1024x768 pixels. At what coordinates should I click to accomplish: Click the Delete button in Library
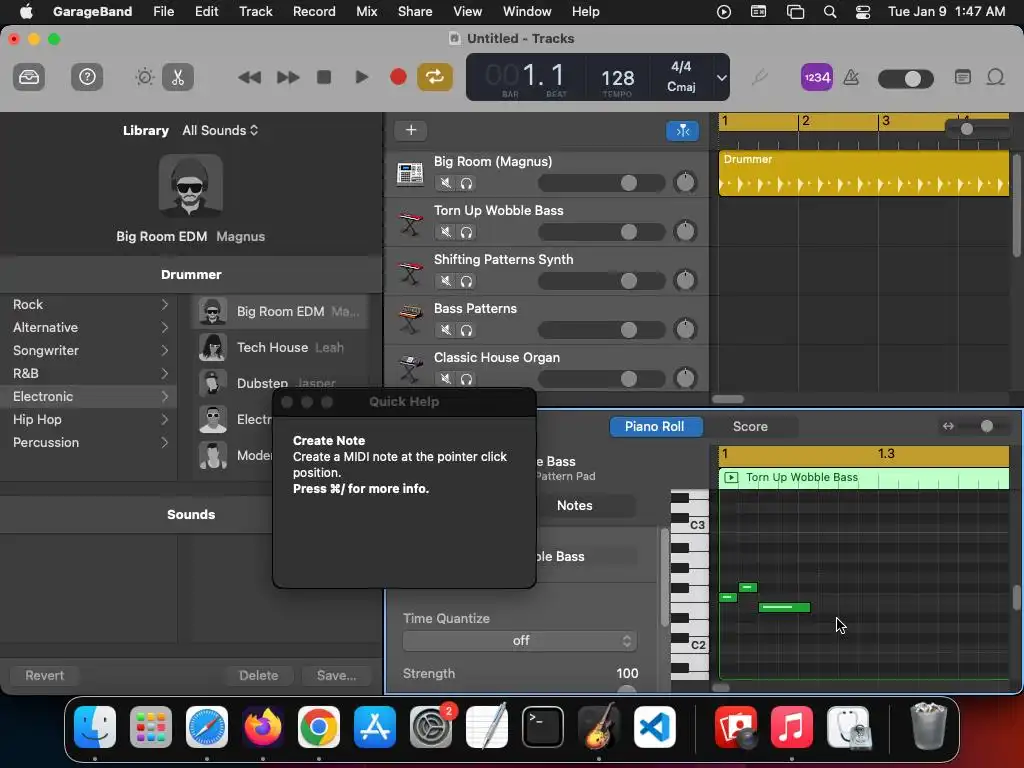(259, 675)
